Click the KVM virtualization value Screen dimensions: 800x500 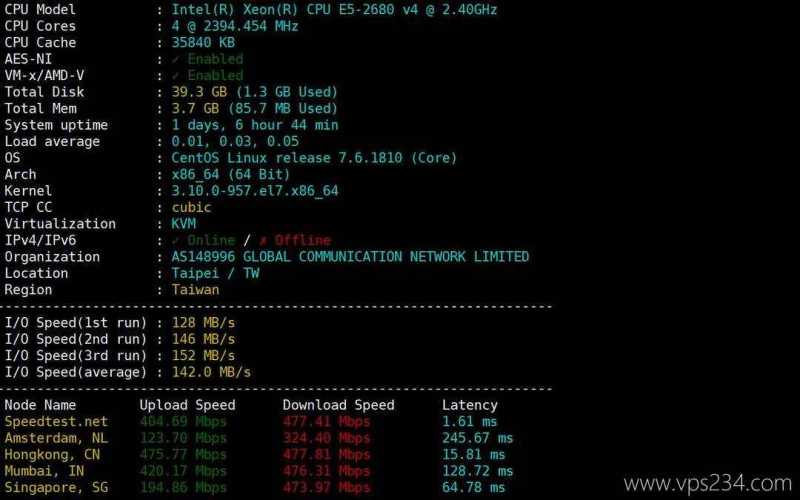tap(184, 223)
